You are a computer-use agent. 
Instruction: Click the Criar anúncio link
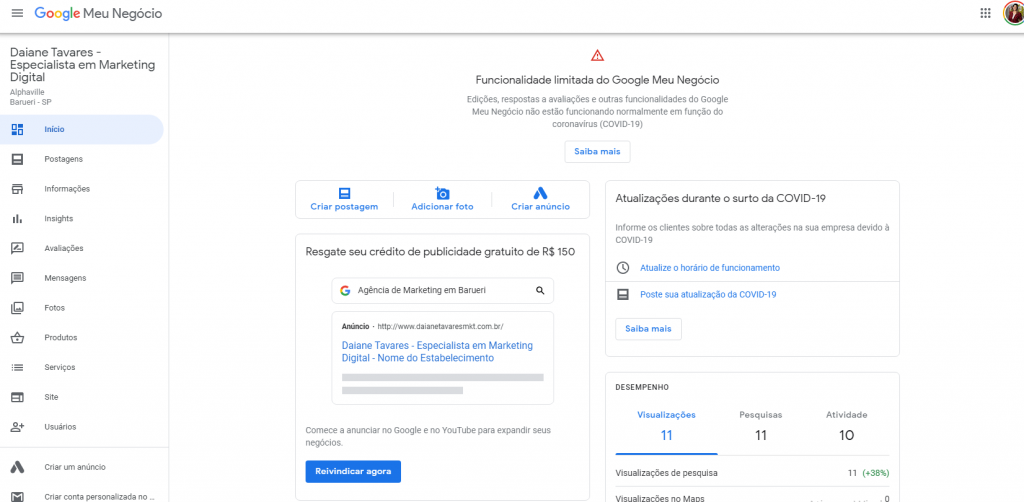540,207
